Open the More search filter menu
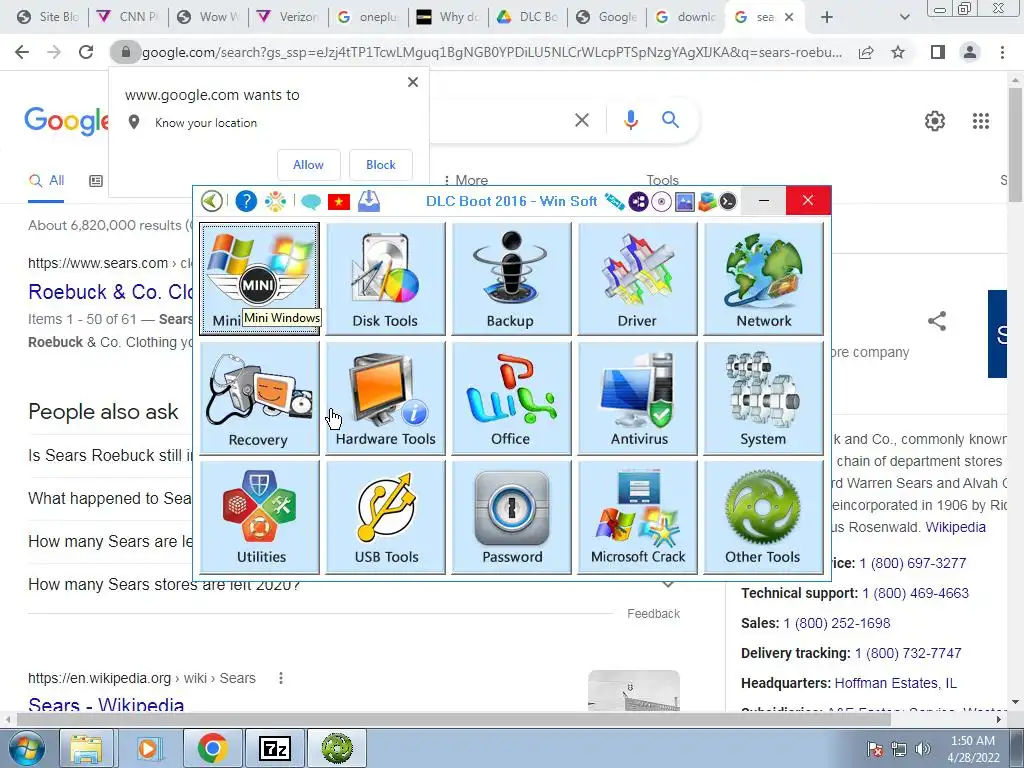Viewport: 1024px width, 768px height. [x=466, y=180]
